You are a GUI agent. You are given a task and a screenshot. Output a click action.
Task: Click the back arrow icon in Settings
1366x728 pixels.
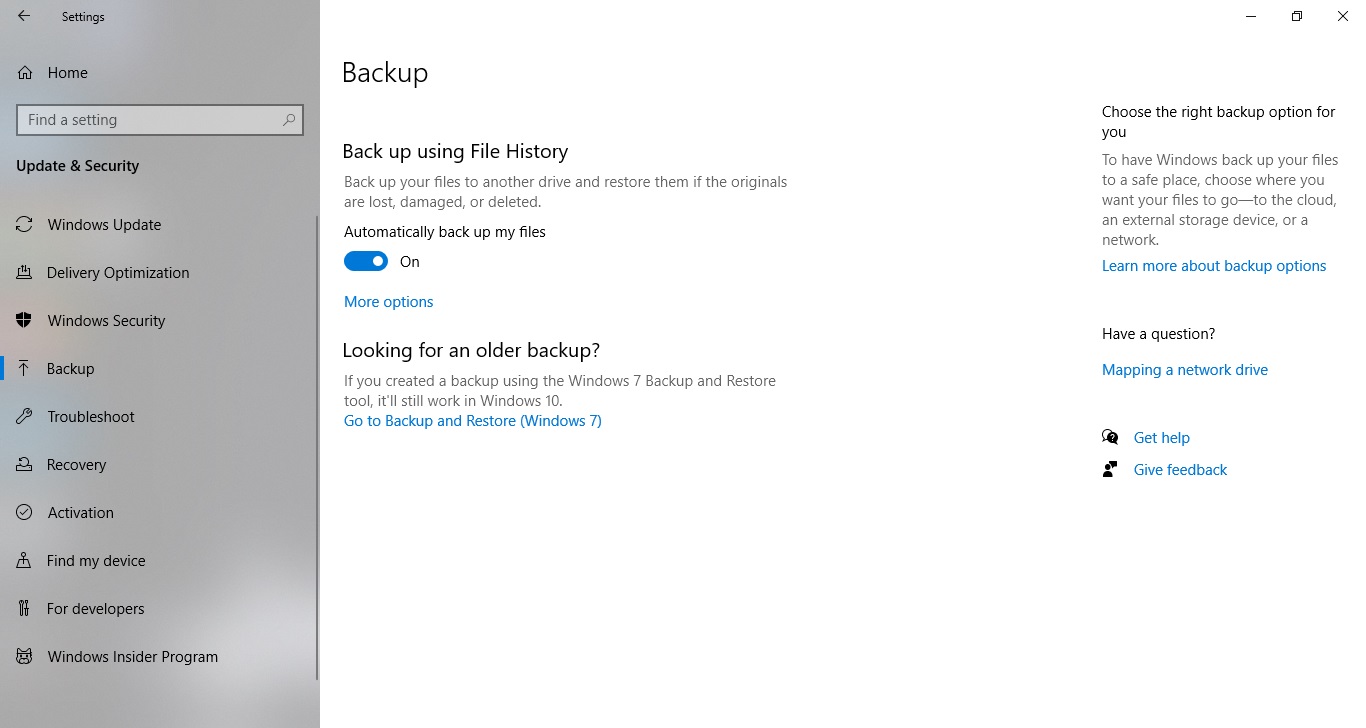point(24,16)
